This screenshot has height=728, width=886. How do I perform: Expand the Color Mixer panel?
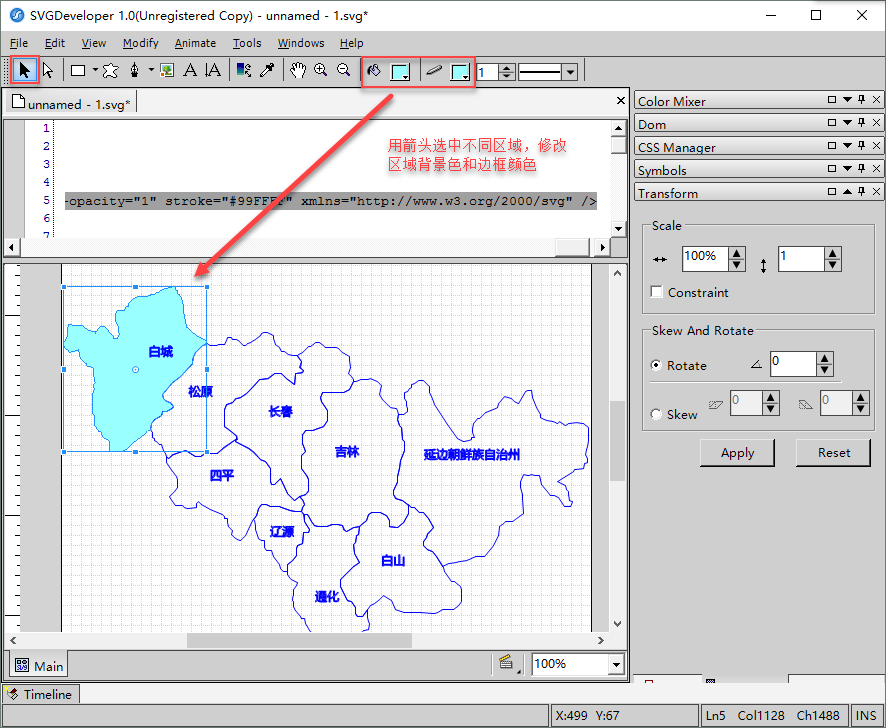847,99
